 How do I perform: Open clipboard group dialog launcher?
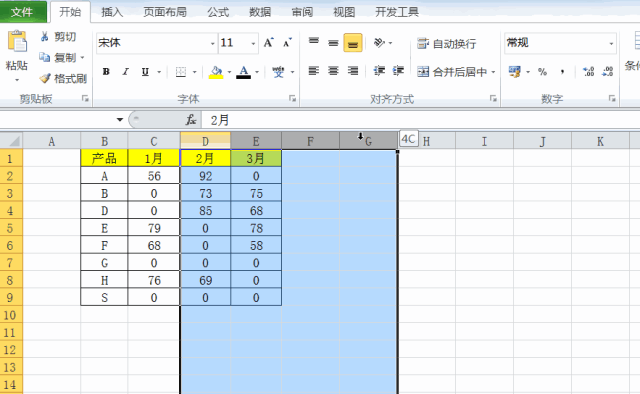click(x=85, y=98)
